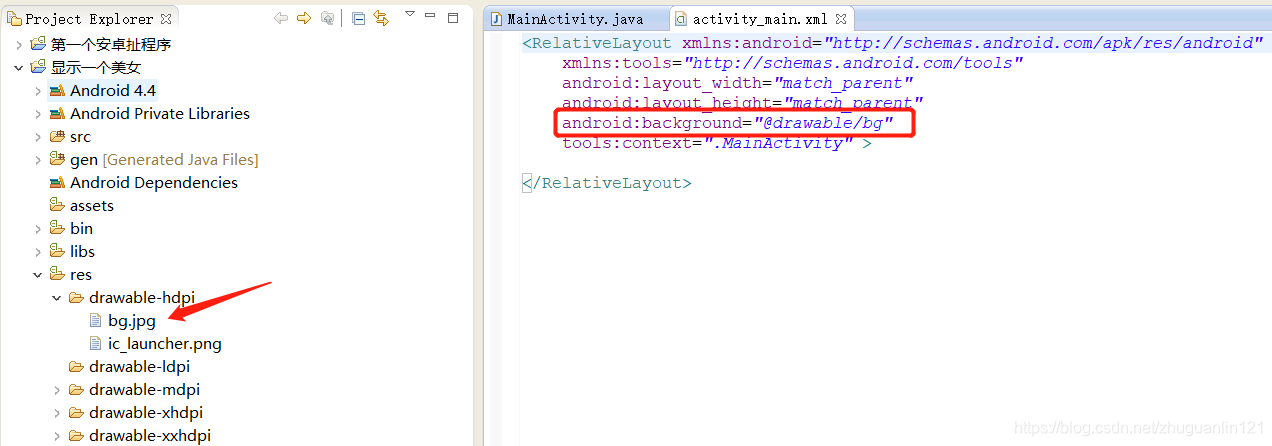Collapse the drawable-hdpi folder
The height and width of the screenshot is (446, 1272).
click(56, 297)
